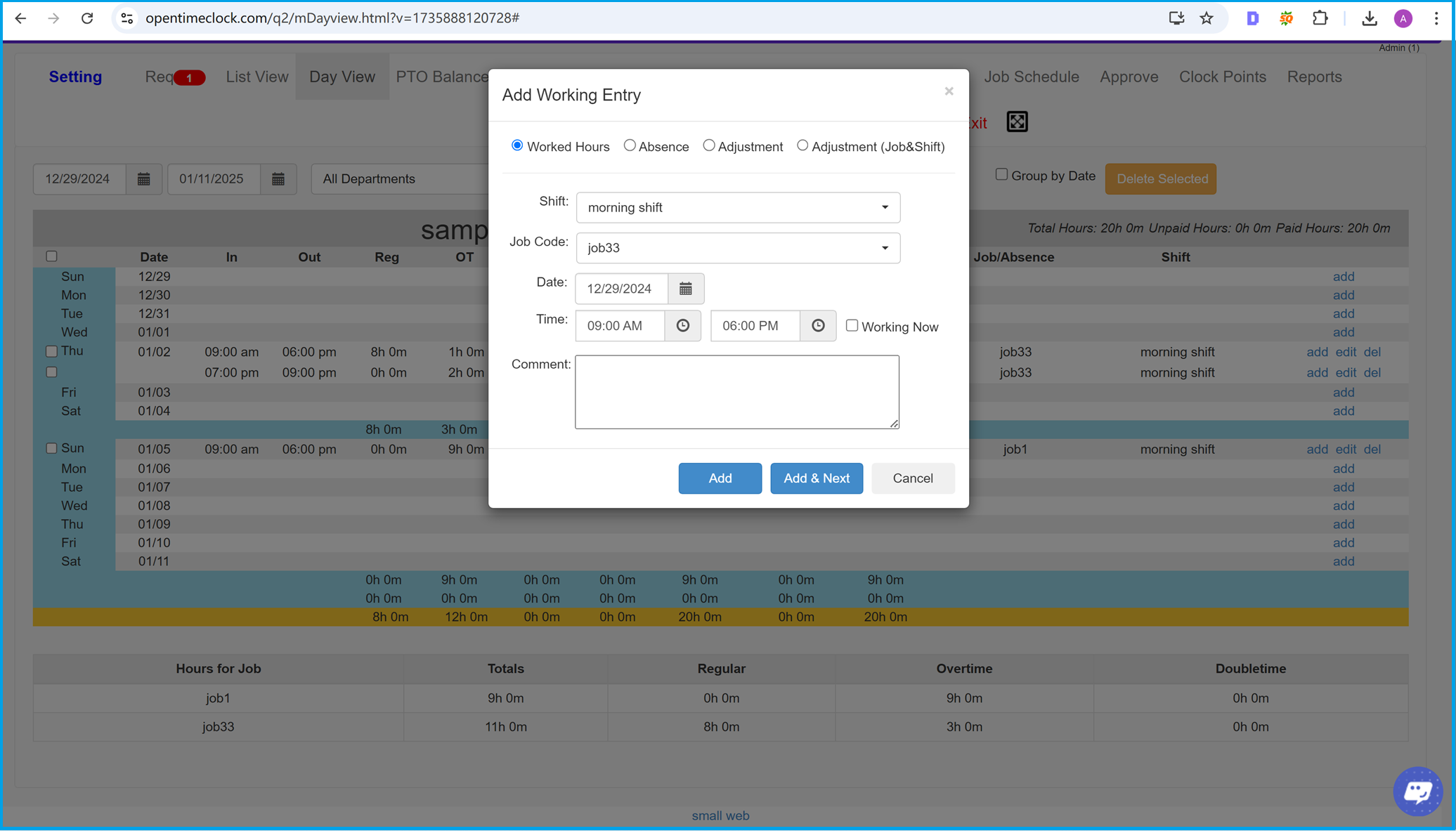This screenshot has height=831, width=1456.
Task: Click the reload/refresh browser icon
Action: coord(88,19)
